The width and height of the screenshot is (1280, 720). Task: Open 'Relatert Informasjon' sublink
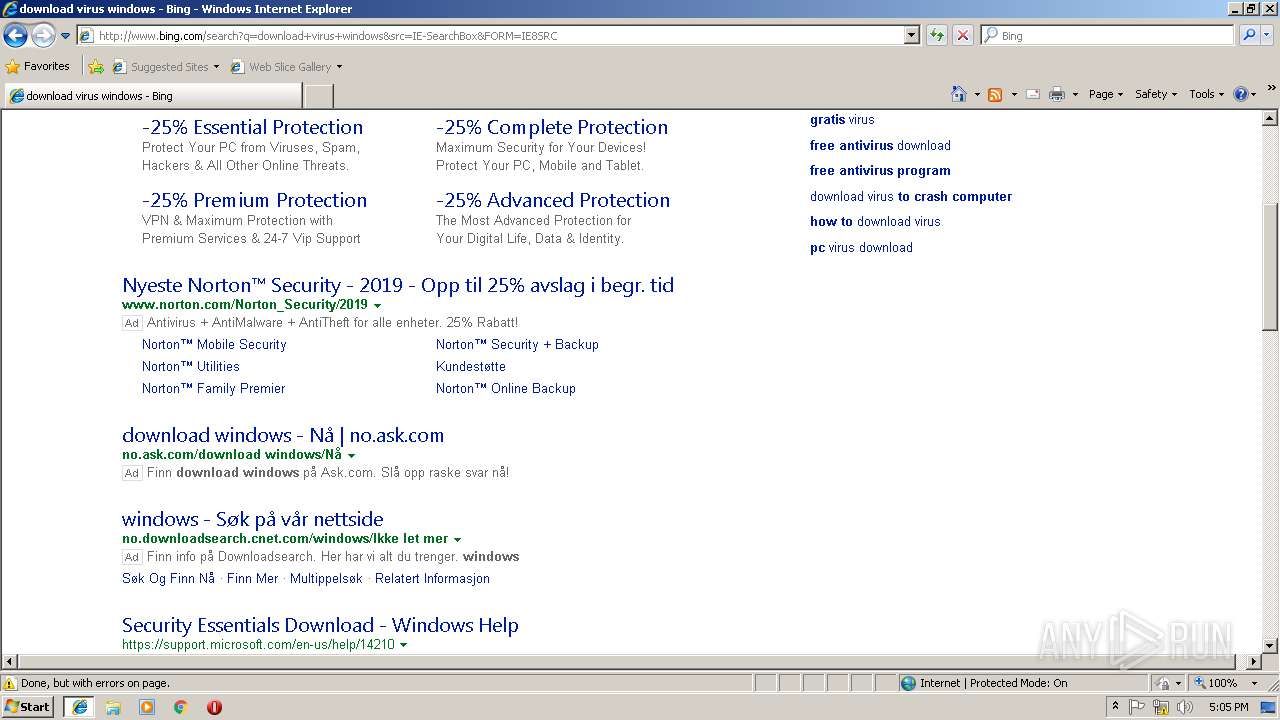[x=432, y=578]
